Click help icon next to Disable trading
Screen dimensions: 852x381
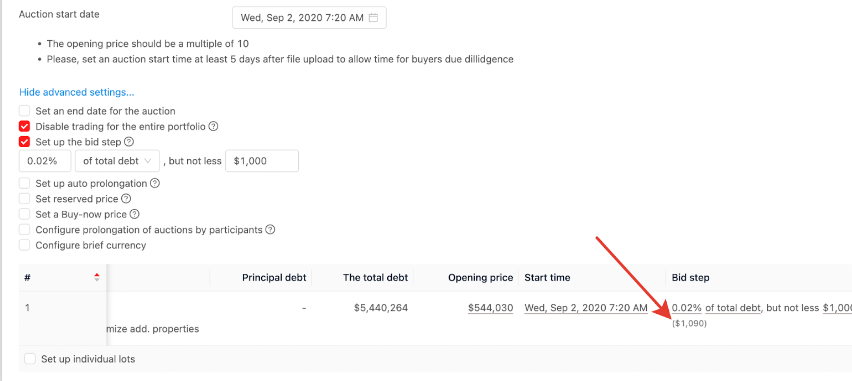tap(214, 127)
